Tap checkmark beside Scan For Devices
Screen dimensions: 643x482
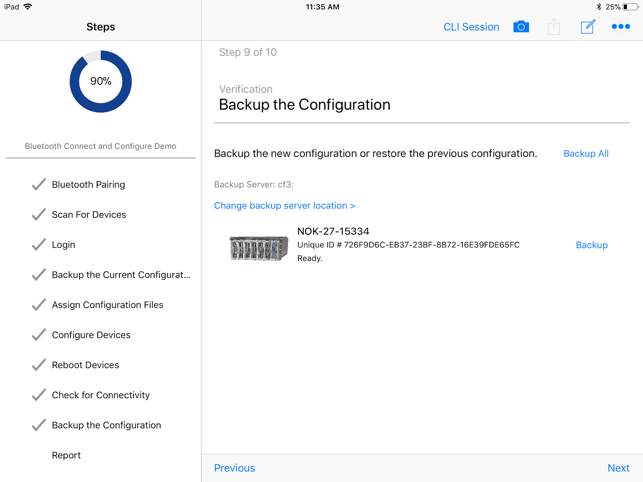tap(38, 215)
